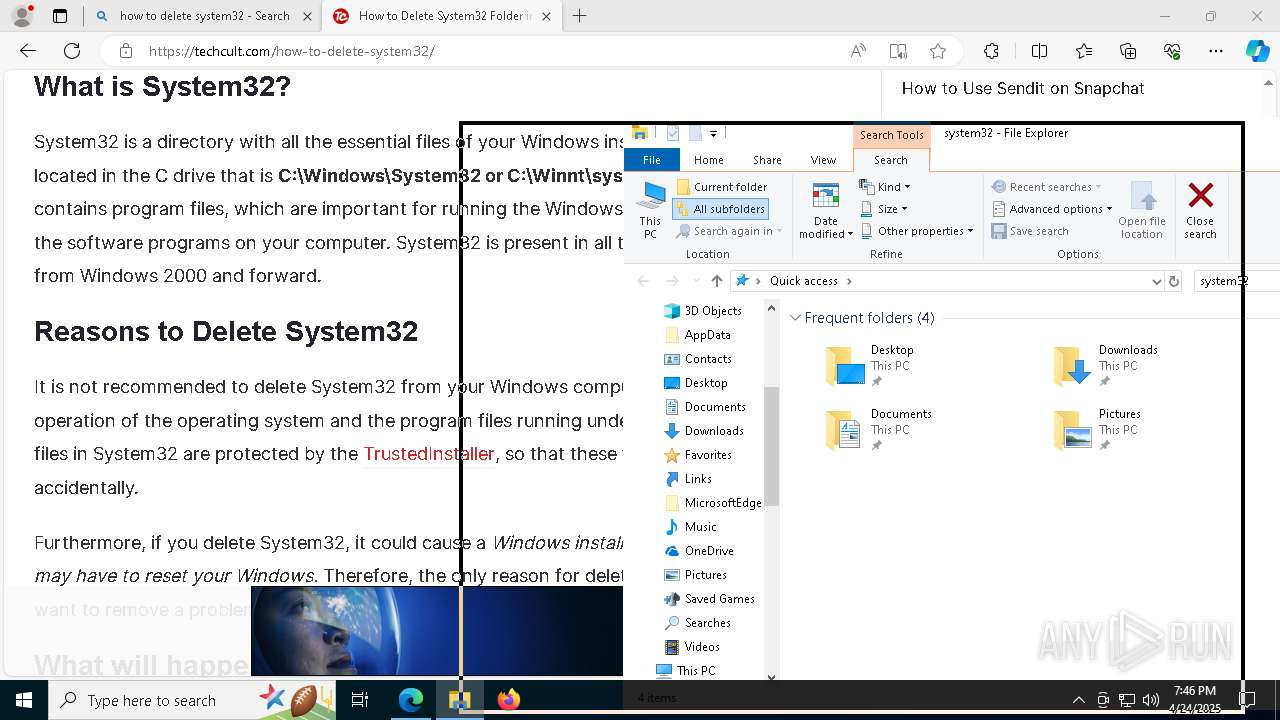Open Edge Settings and more menu

pos(1216,51)
